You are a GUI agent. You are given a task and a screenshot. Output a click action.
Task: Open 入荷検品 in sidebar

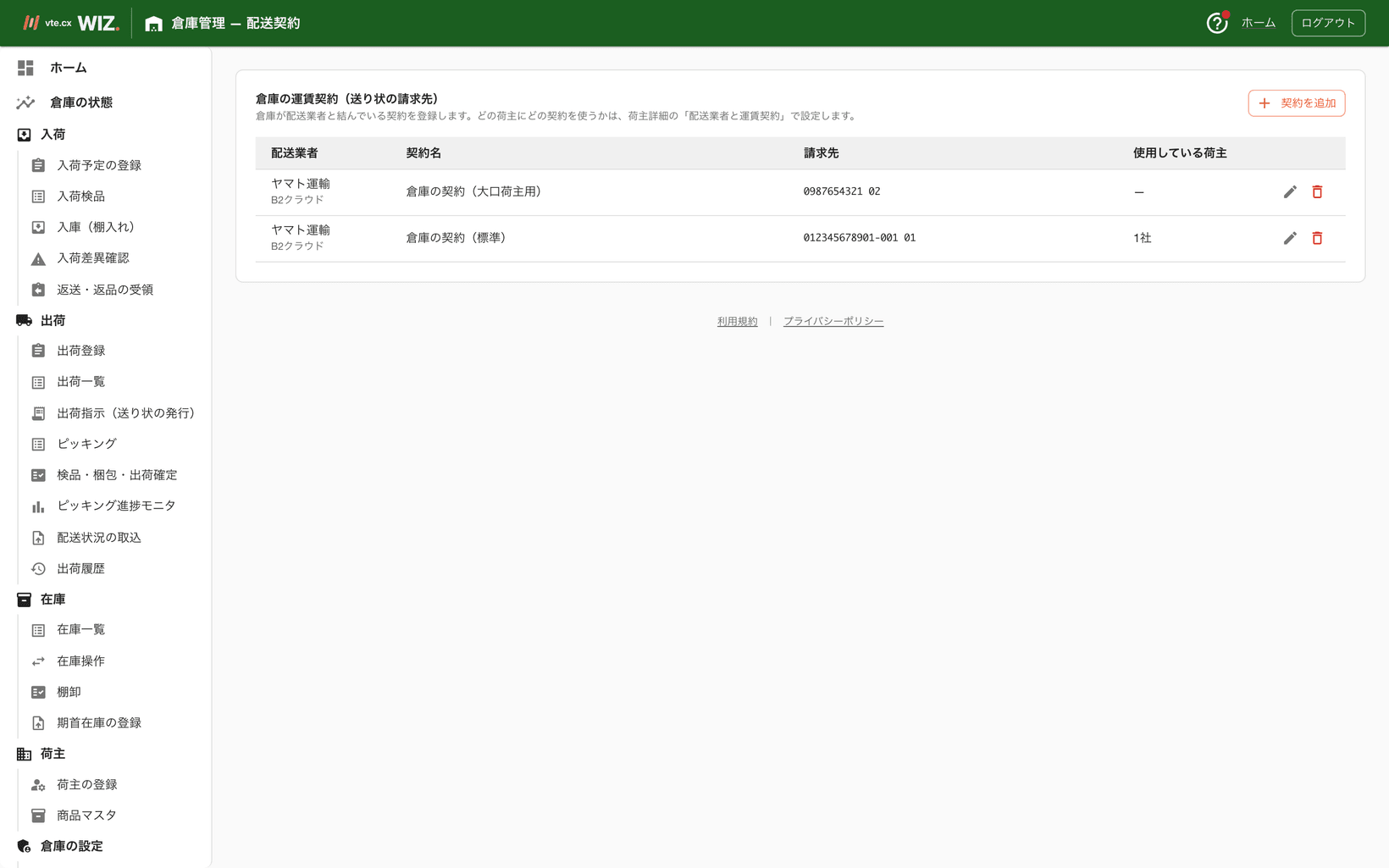(80, 196)
